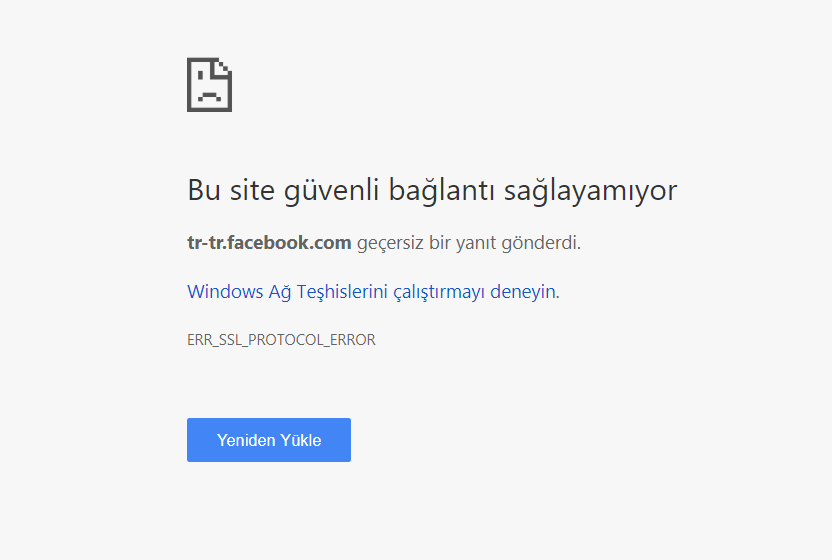Click the heading Bu site güvenli bağlantı sağlayamıyor
The height and width of the screenshot is (560, 832).
(x=432, y=190)
